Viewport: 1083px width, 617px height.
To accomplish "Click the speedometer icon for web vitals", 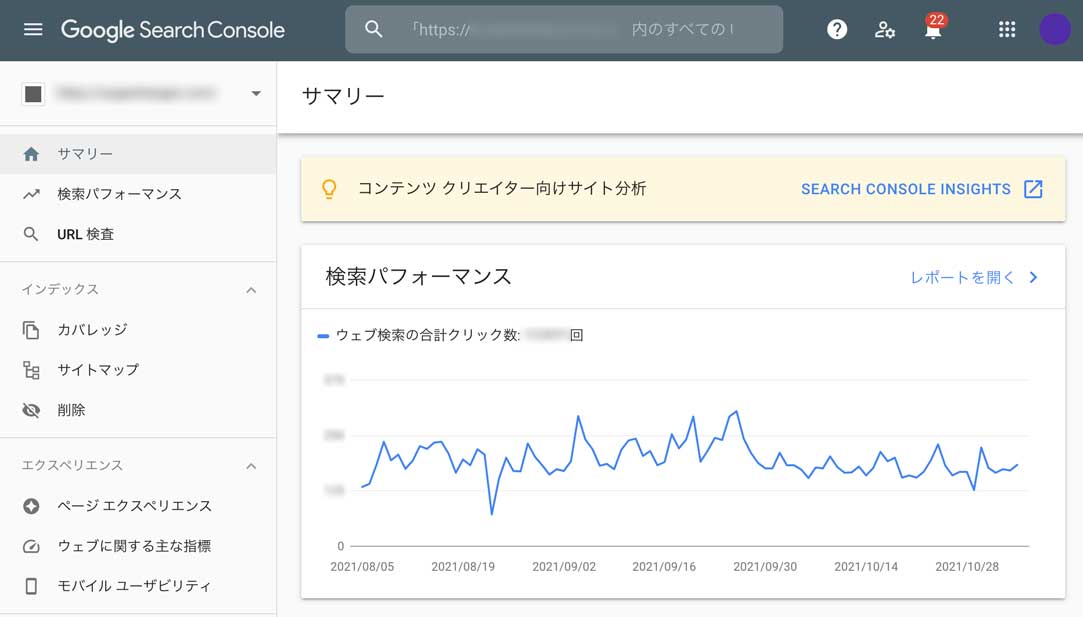I will (31, 547).
